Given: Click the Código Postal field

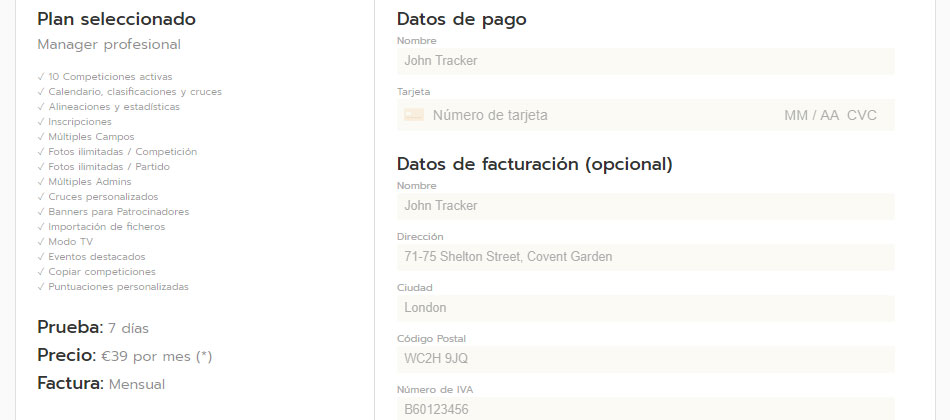Looking at the screenshot, I should pos(645,359).
